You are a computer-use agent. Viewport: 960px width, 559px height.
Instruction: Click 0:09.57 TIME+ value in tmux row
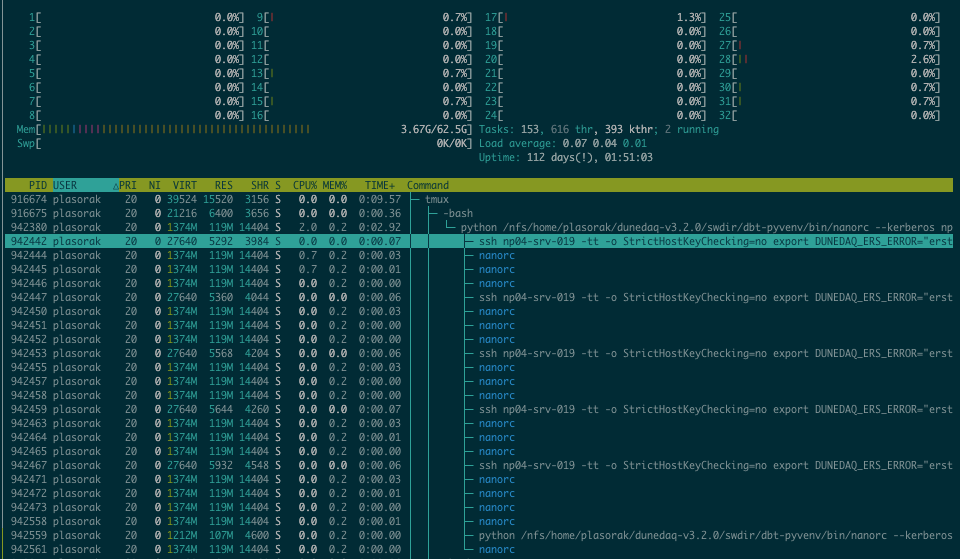[x=380, y=199]
